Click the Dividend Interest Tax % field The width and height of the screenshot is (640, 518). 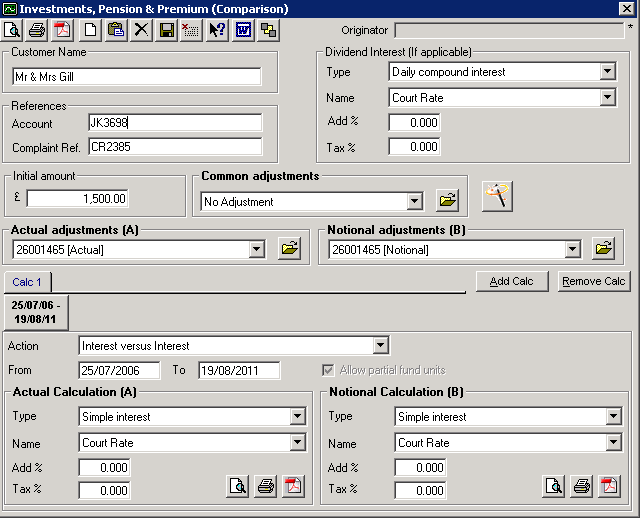click(414, 147)
